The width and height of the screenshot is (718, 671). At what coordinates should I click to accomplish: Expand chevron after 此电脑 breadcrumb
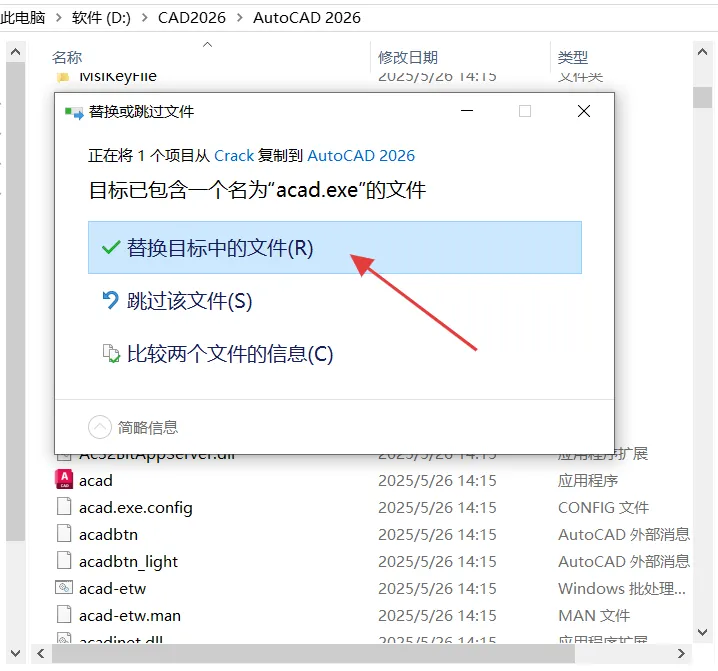tap(59, 18)
